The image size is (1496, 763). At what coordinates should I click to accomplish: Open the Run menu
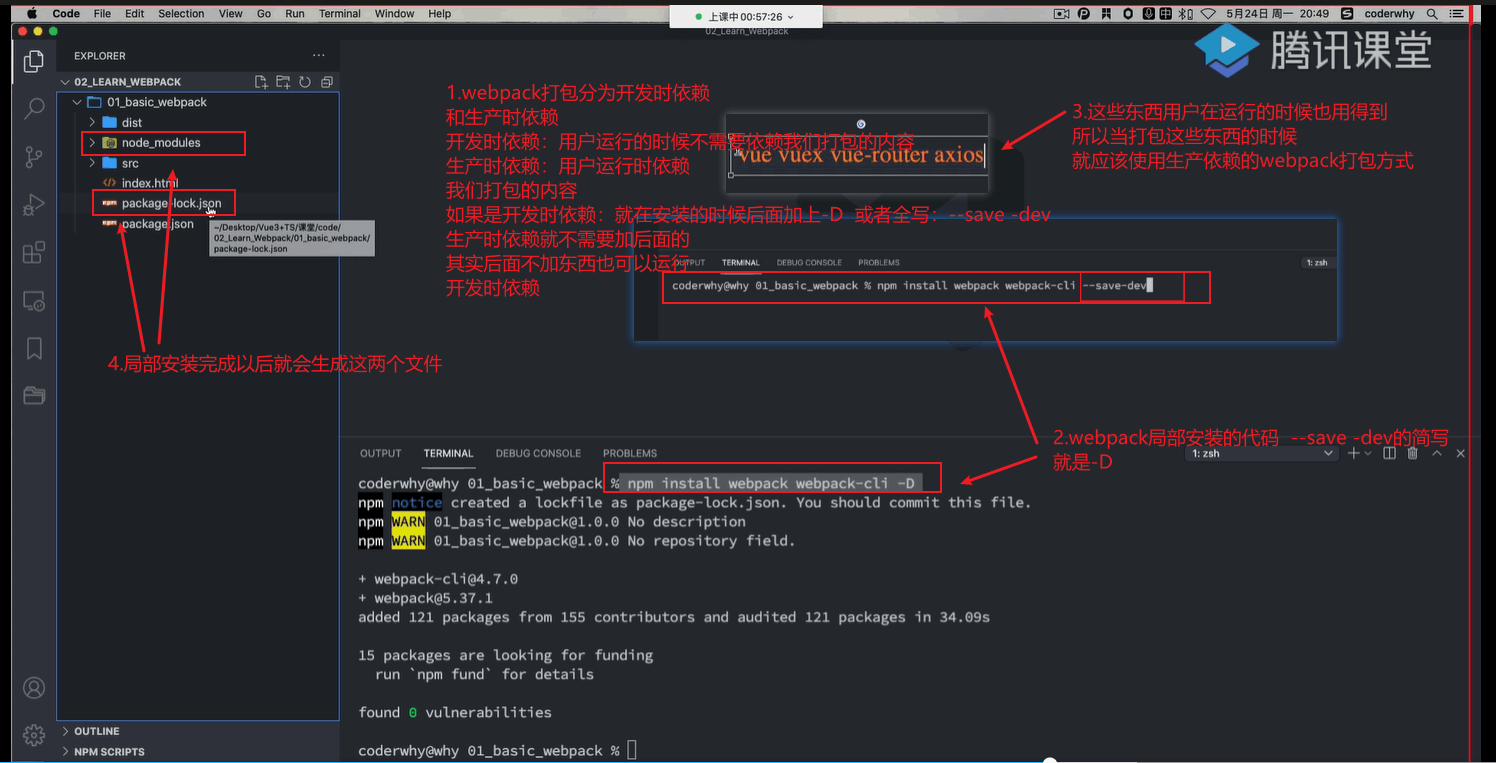point(295,14)
